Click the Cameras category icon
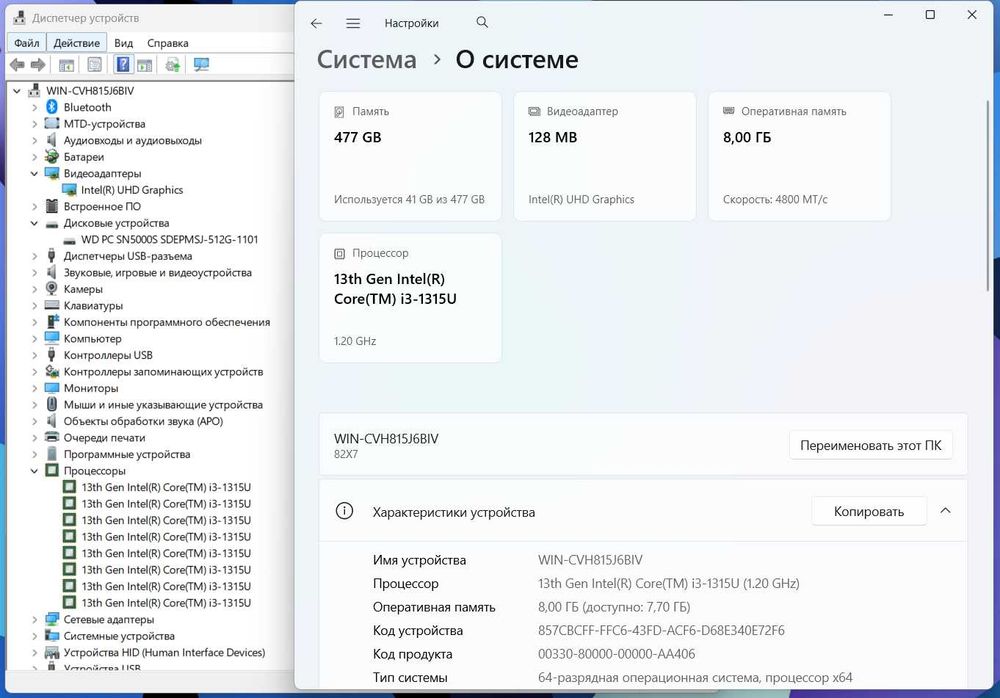Screen dimensions: 1000x698 click(x=52, y=289)
